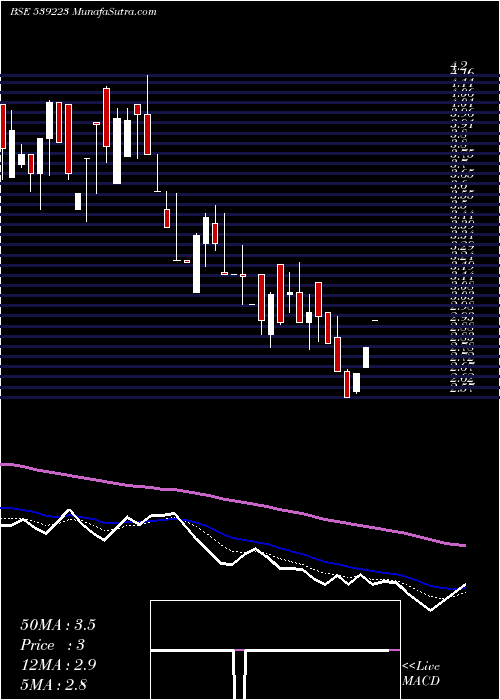This screenshot has height=700, width=500.
Task: Select the '5MA : 2.8' legend entry
Action: pyautogui.click(x=53, y=684)
